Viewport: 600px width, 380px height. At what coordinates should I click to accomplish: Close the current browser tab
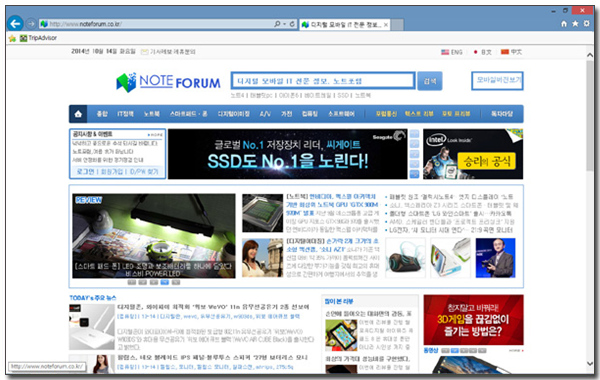click(x=386, y=25)
